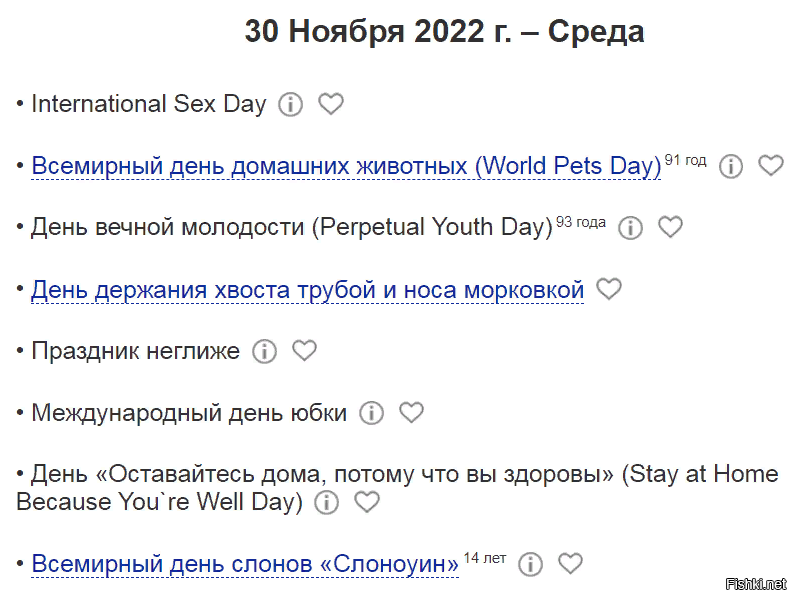Open info for World Pets Day
Screen dimensions: 792x596
tap(731, 166)
